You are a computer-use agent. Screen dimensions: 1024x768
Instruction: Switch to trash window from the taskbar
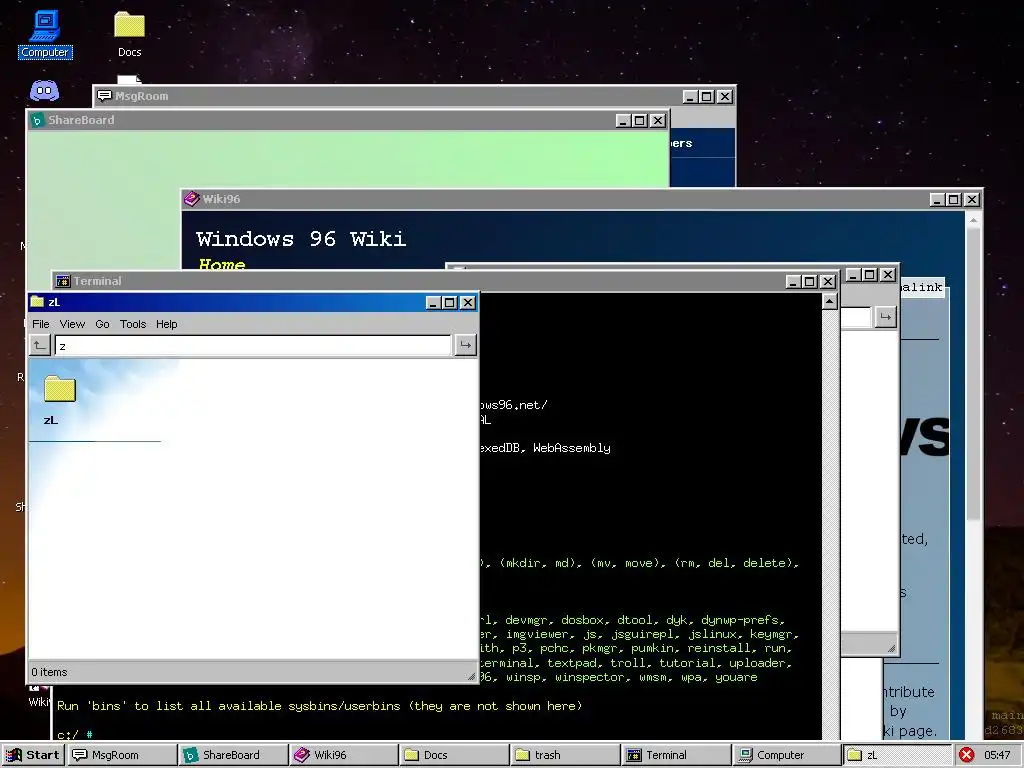566,755
